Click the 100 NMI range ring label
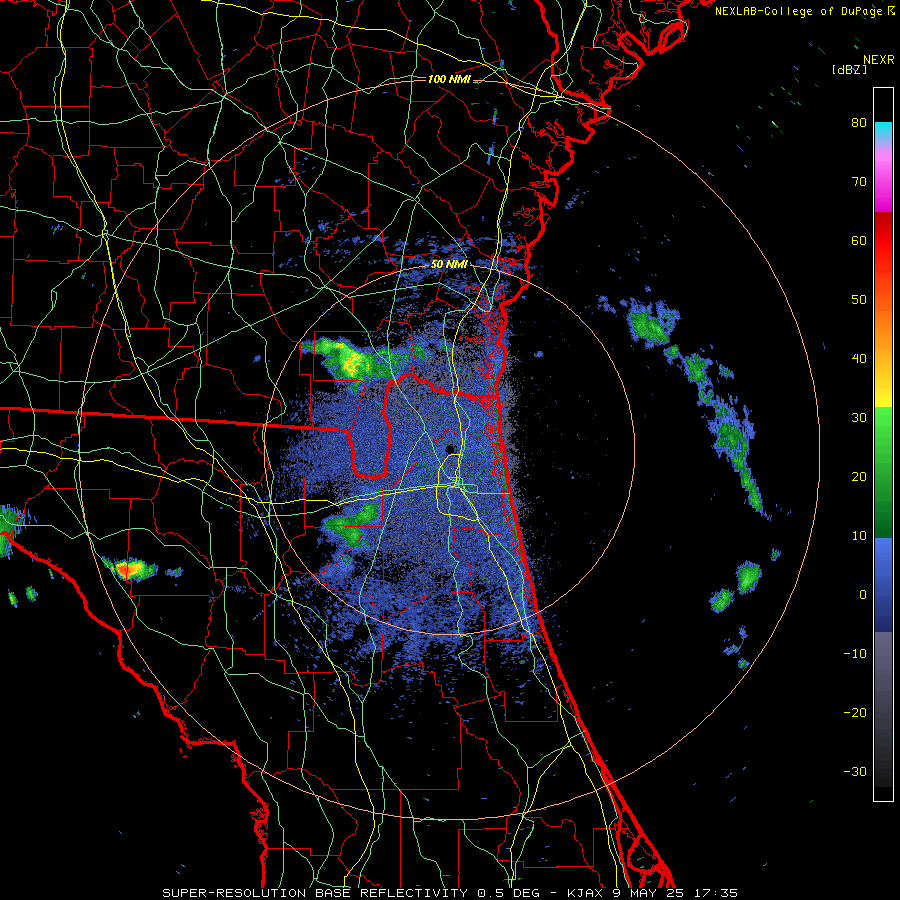The image size is (900, 900). pos(449,79)
